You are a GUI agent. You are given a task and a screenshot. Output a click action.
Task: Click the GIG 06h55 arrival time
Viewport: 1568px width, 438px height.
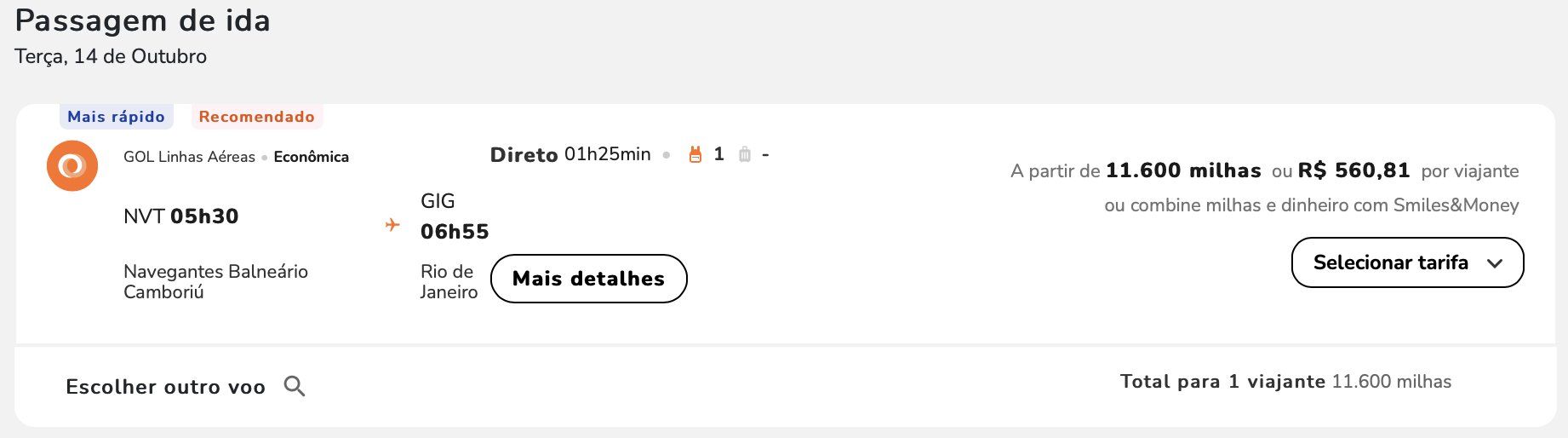(x=455, y=216)
